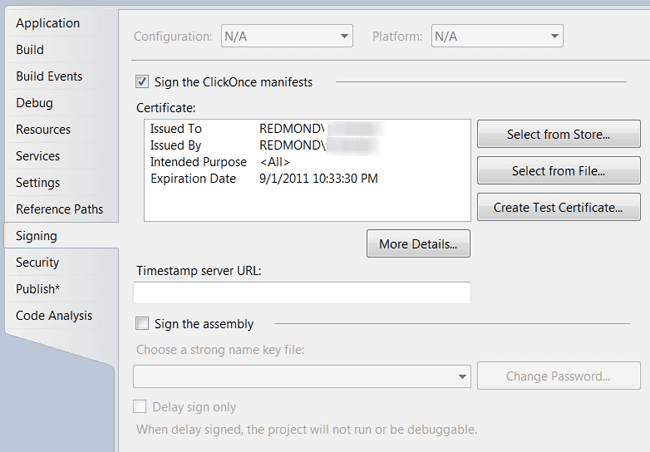Switch to the Build tab
This screenshot has width=650, height=452.
point(61,50)
